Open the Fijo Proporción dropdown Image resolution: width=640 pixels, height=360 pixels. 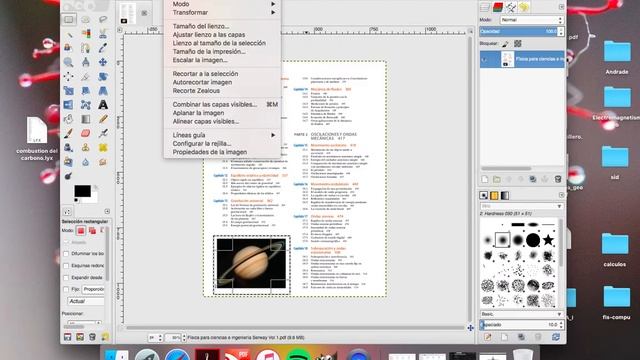click(x=93, y=289)
